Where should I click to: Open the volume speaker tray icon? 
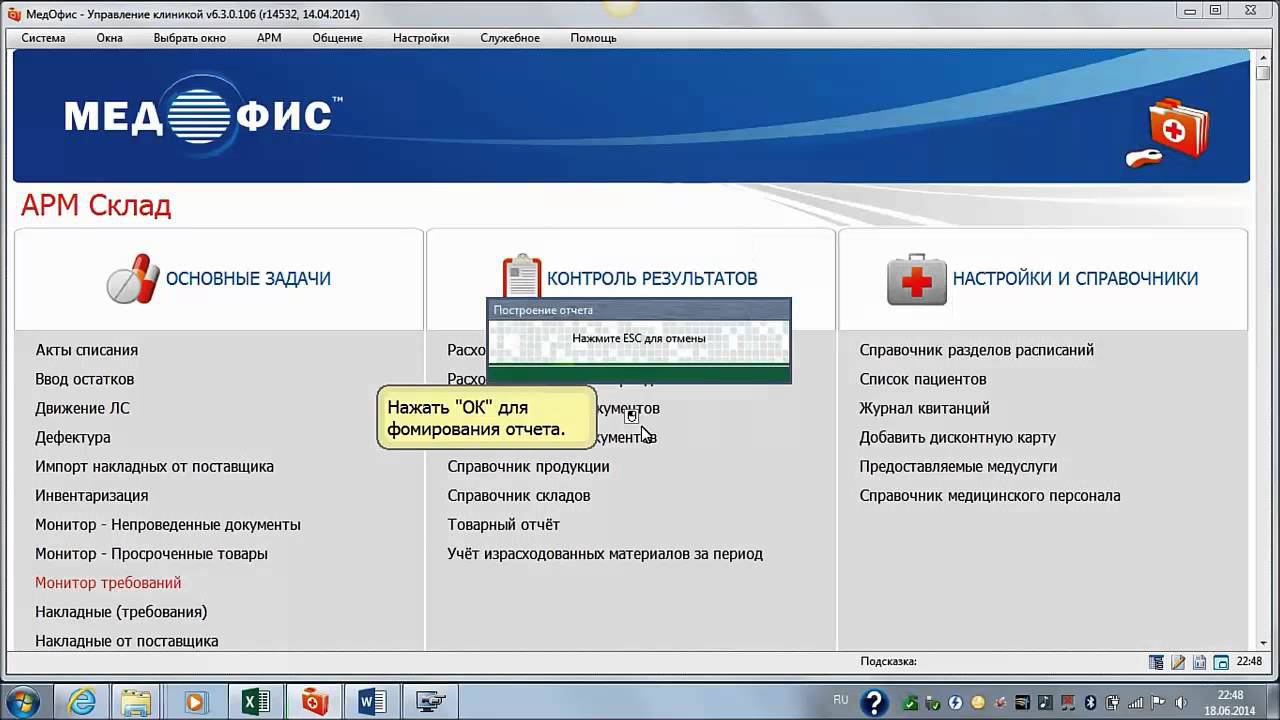pos(1180,702)
